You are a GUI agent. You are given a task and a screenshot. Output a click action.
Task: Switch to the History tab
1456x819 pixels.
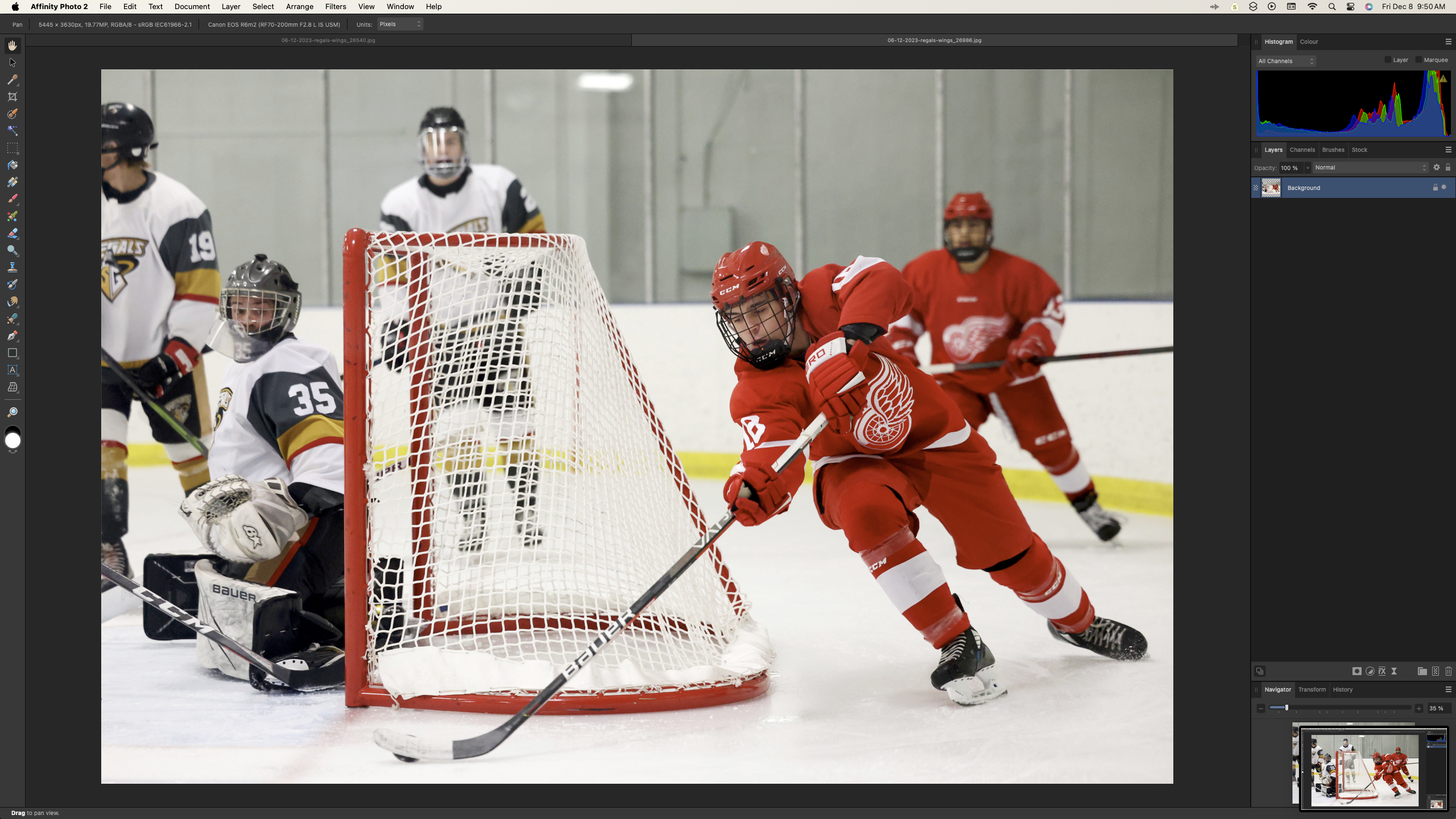(x=1342, y=689)
